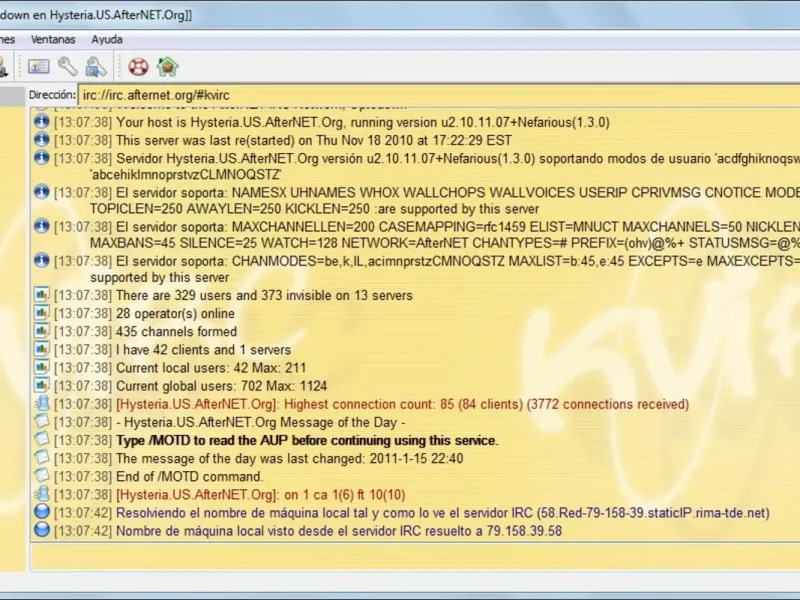
Task: Click the hostname '58.Red-79-158-39.staticIP.rima-tde.net'
Action: pyautogui.click(x=651, y=513)
